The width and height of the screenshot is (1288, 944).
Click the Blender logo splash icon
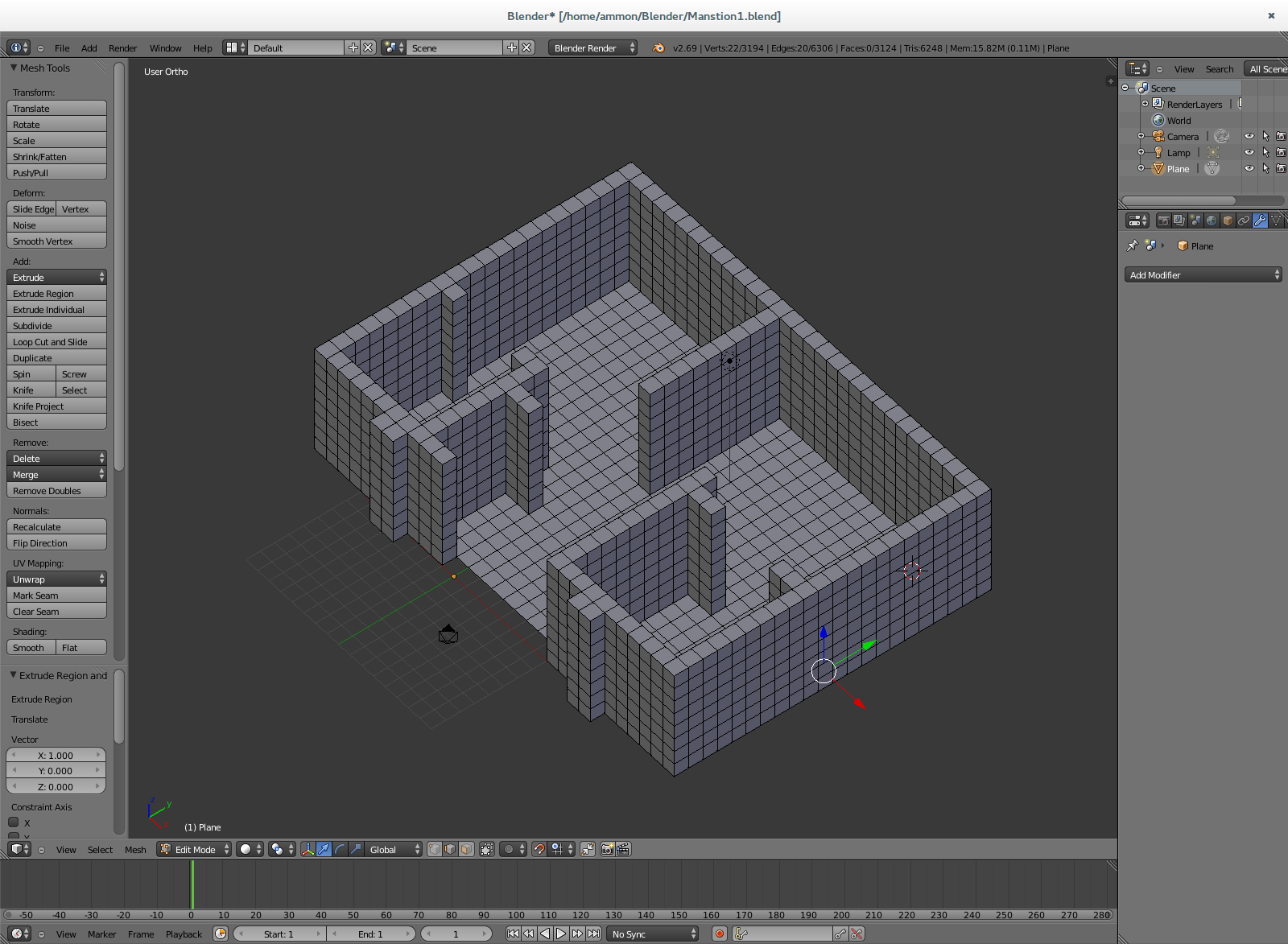(x=658, y=48)
